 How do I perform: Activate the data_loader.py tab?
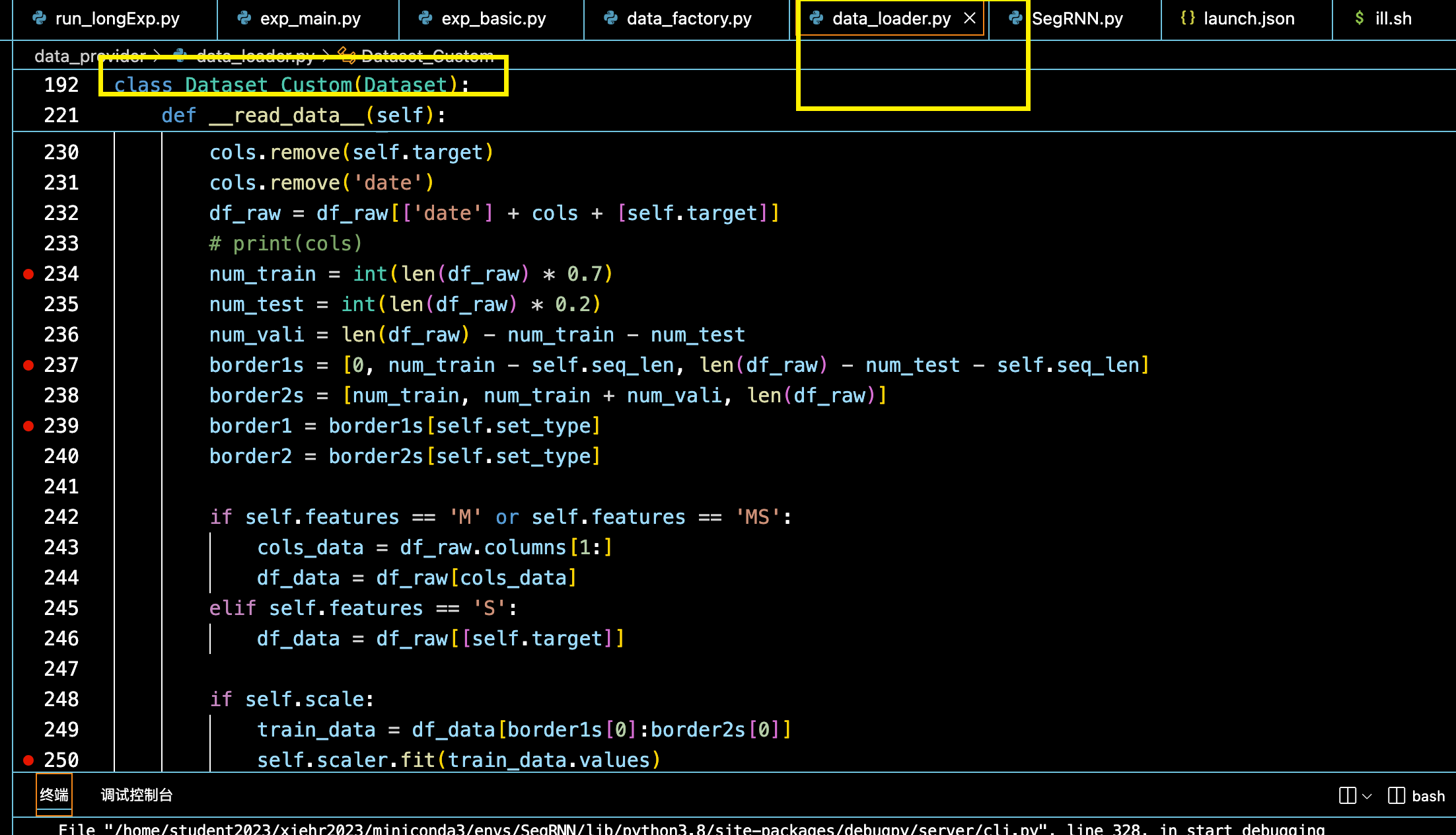(x=891, y=18)
